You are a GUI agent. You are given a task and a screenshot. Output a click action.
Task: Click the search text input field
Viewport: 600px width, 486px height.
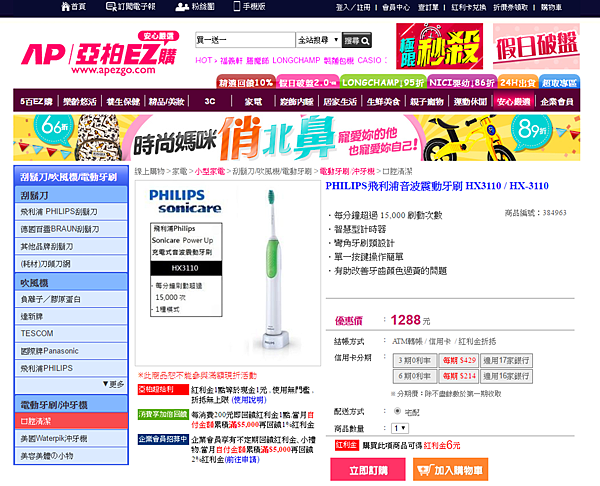coord(245,40)
